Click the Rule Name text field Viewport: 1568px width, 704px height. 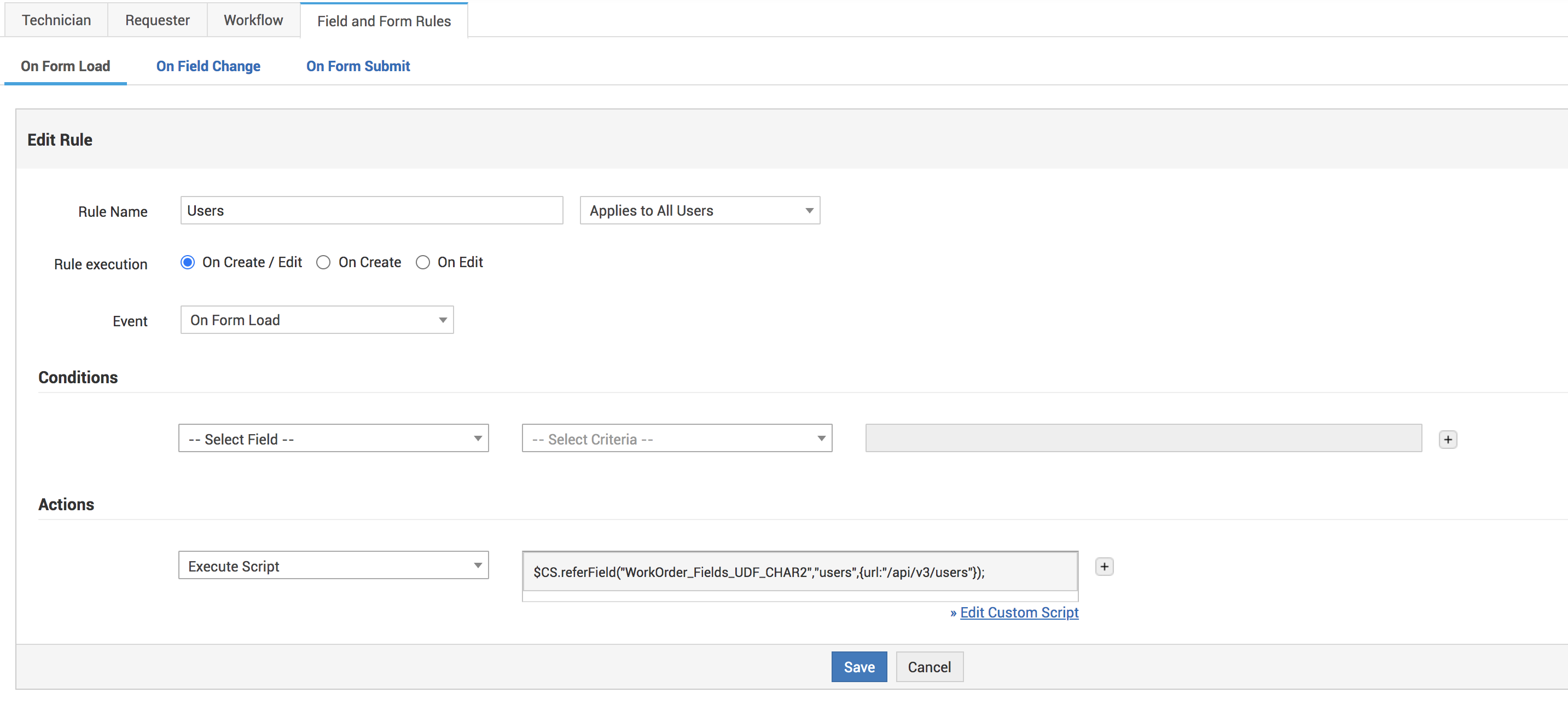point(371,210)
